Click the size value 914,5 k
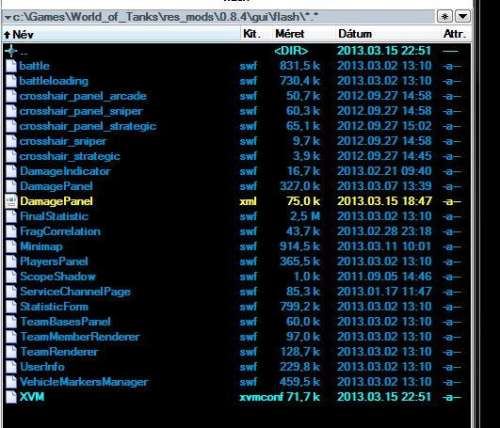 (300, 246)
